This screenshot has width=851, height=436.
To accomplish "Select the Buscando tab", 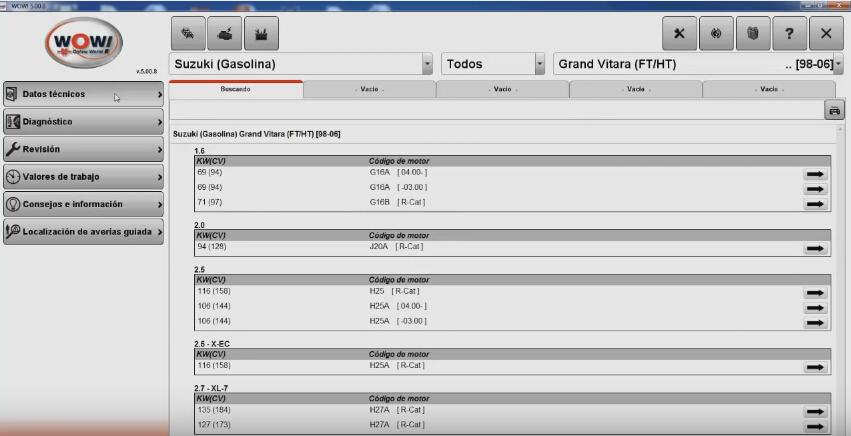I will pyautogui.click(x=236, y=89).
